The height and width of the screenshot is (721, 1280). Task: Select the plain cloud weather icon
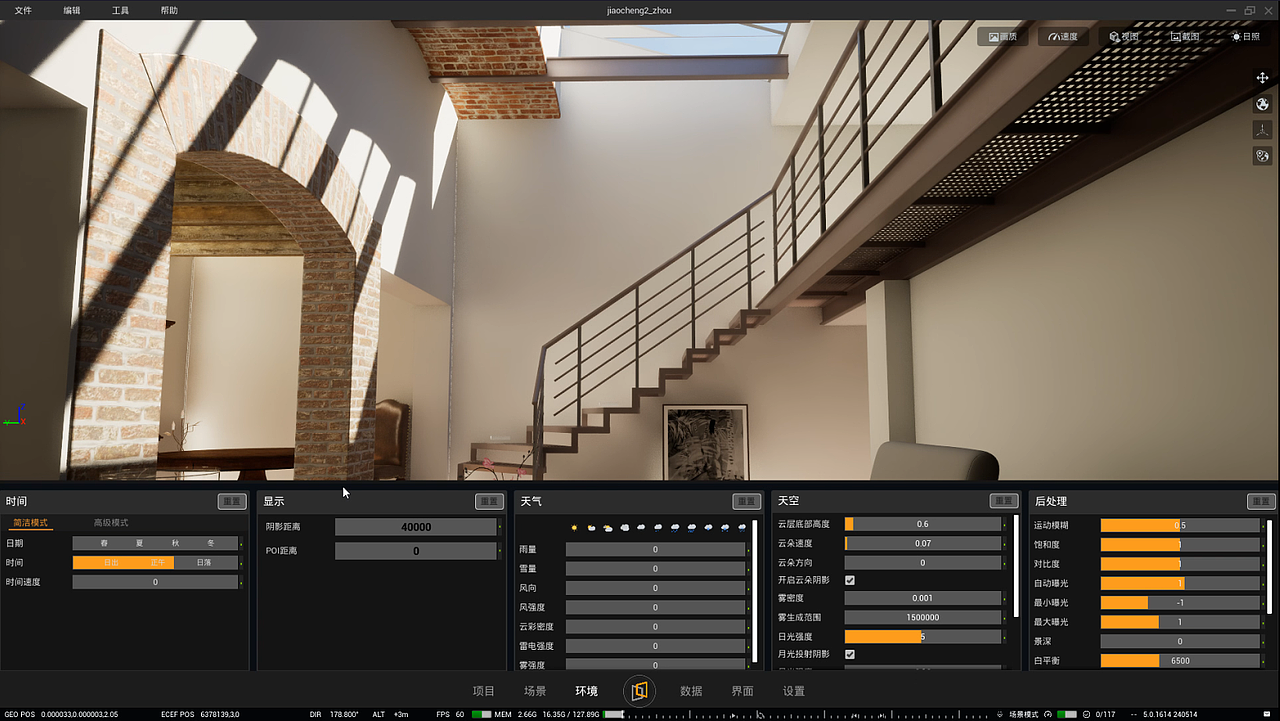point(641,527)
